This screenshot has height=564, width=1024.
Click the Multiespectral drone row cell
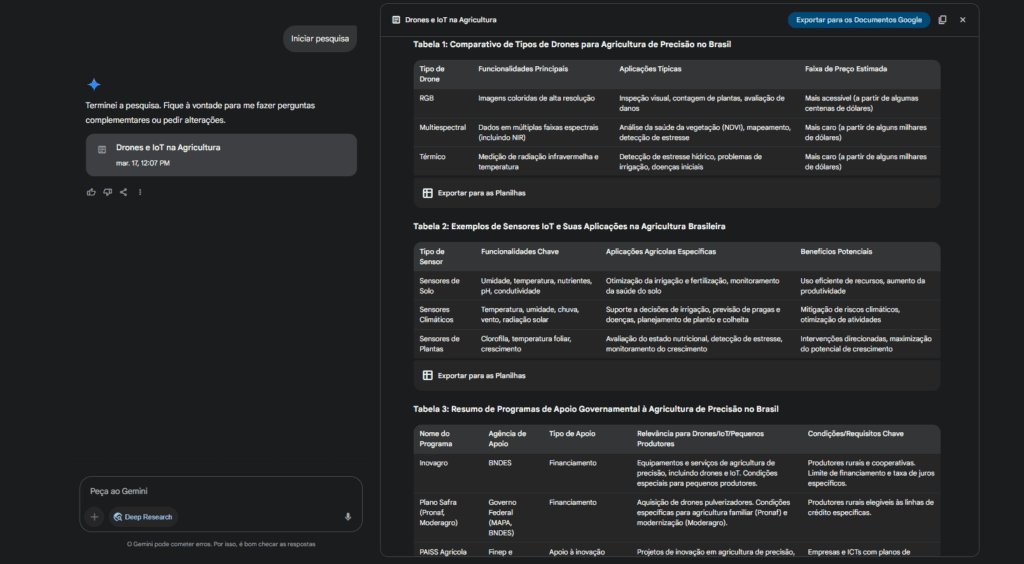[442, 127]
